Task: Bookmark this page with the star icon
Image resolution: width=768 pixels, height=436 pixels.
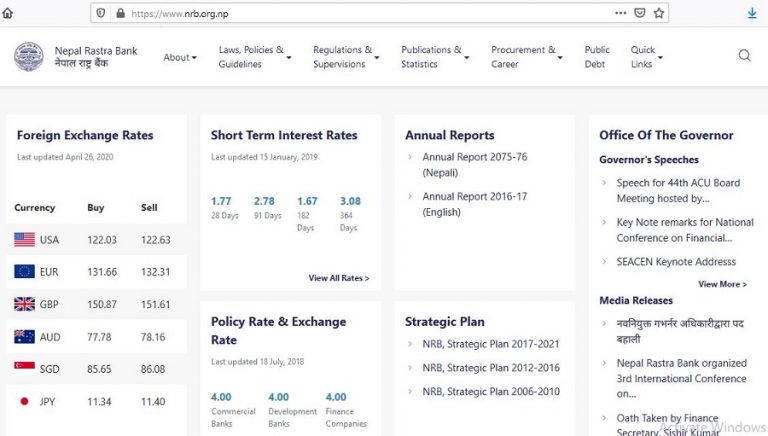Action: pos(659,14)
